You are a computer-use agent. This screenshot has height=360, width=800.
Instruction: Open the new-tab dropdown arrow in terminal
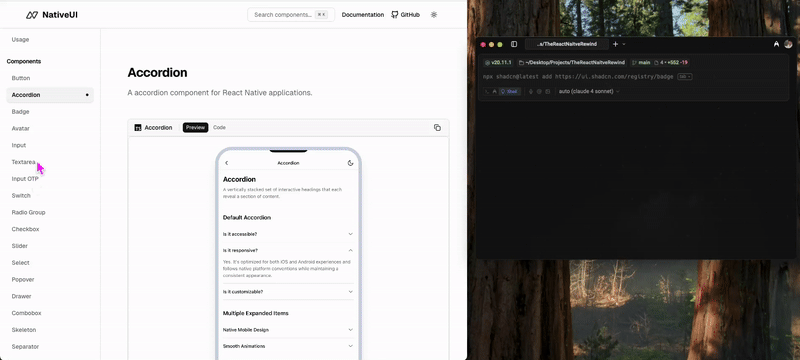[x=624, y=44]
